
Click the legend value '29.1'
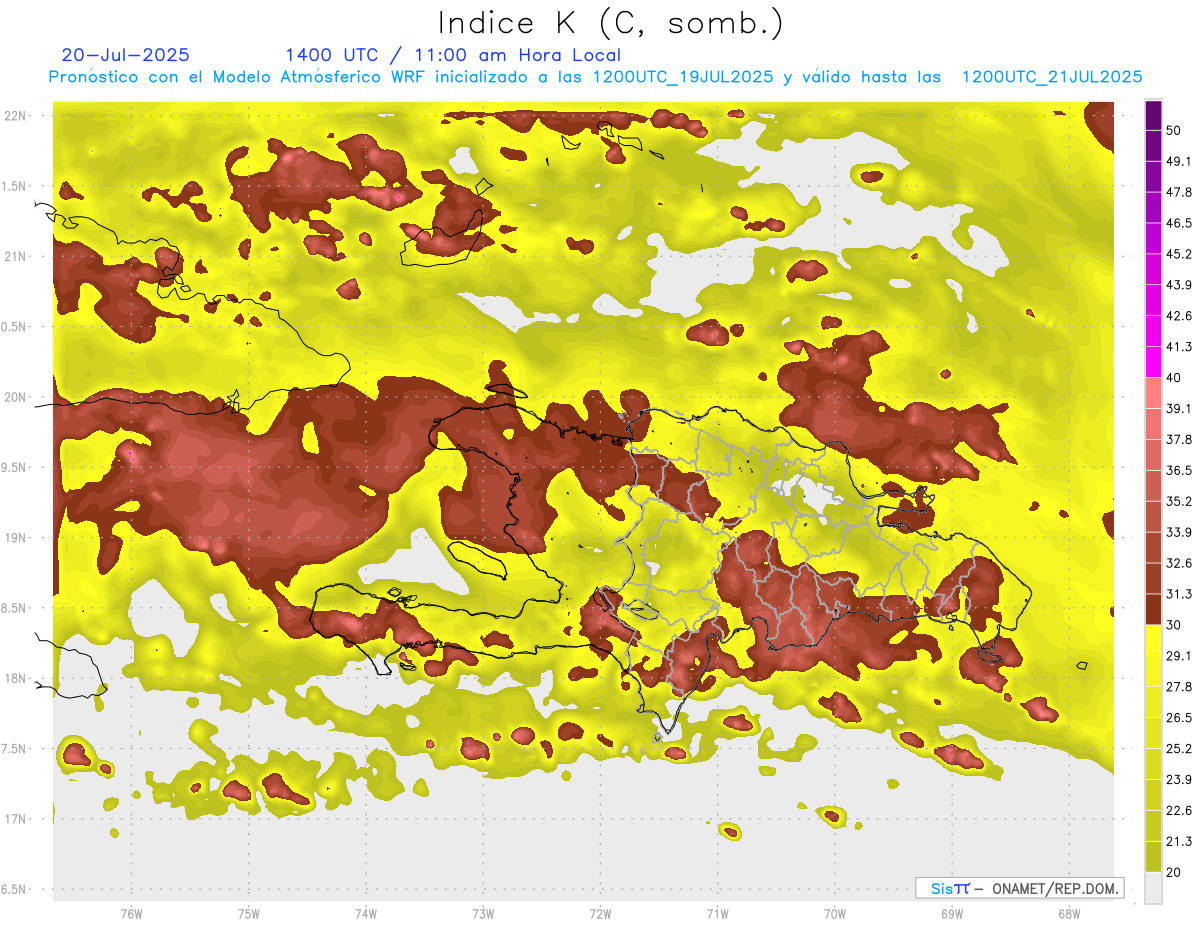point(1178,656)
